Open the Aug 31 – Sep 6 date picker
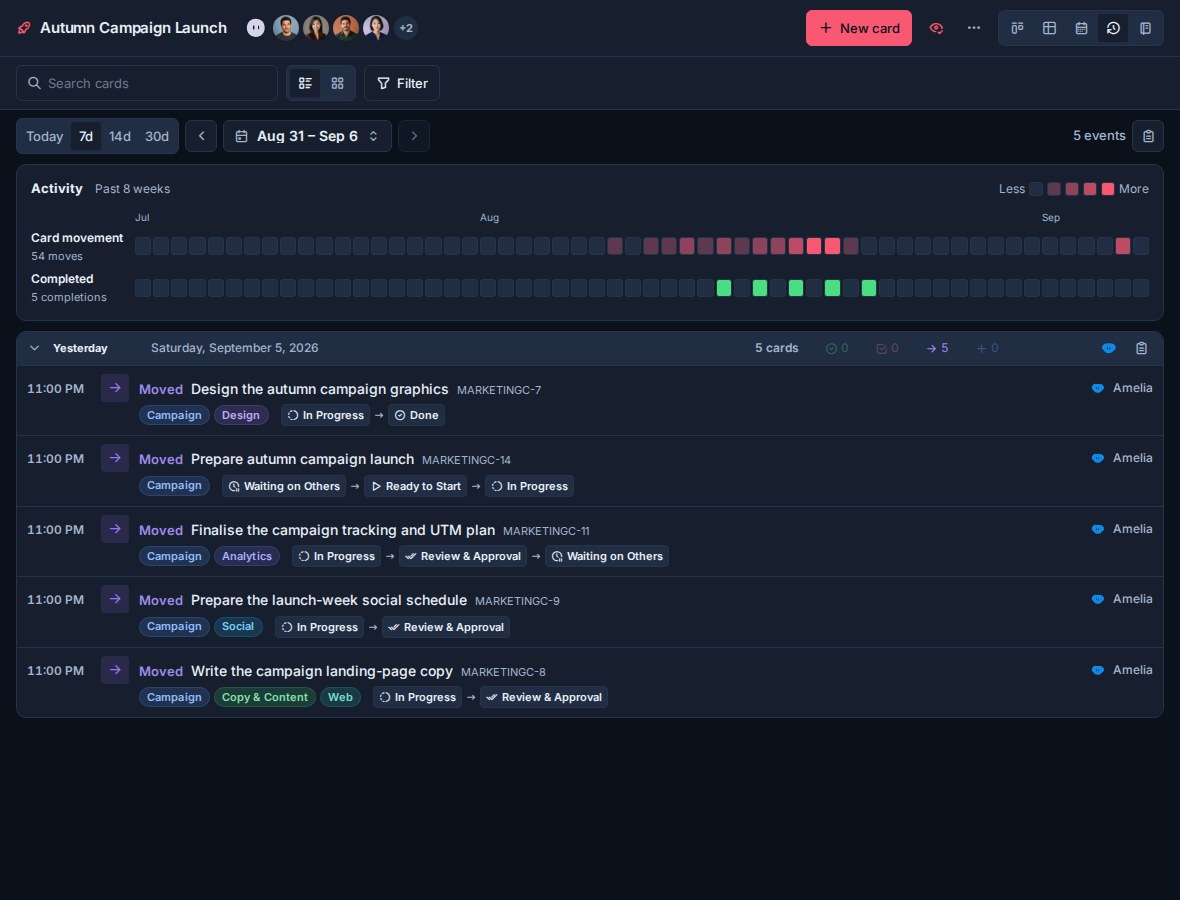 307,136
